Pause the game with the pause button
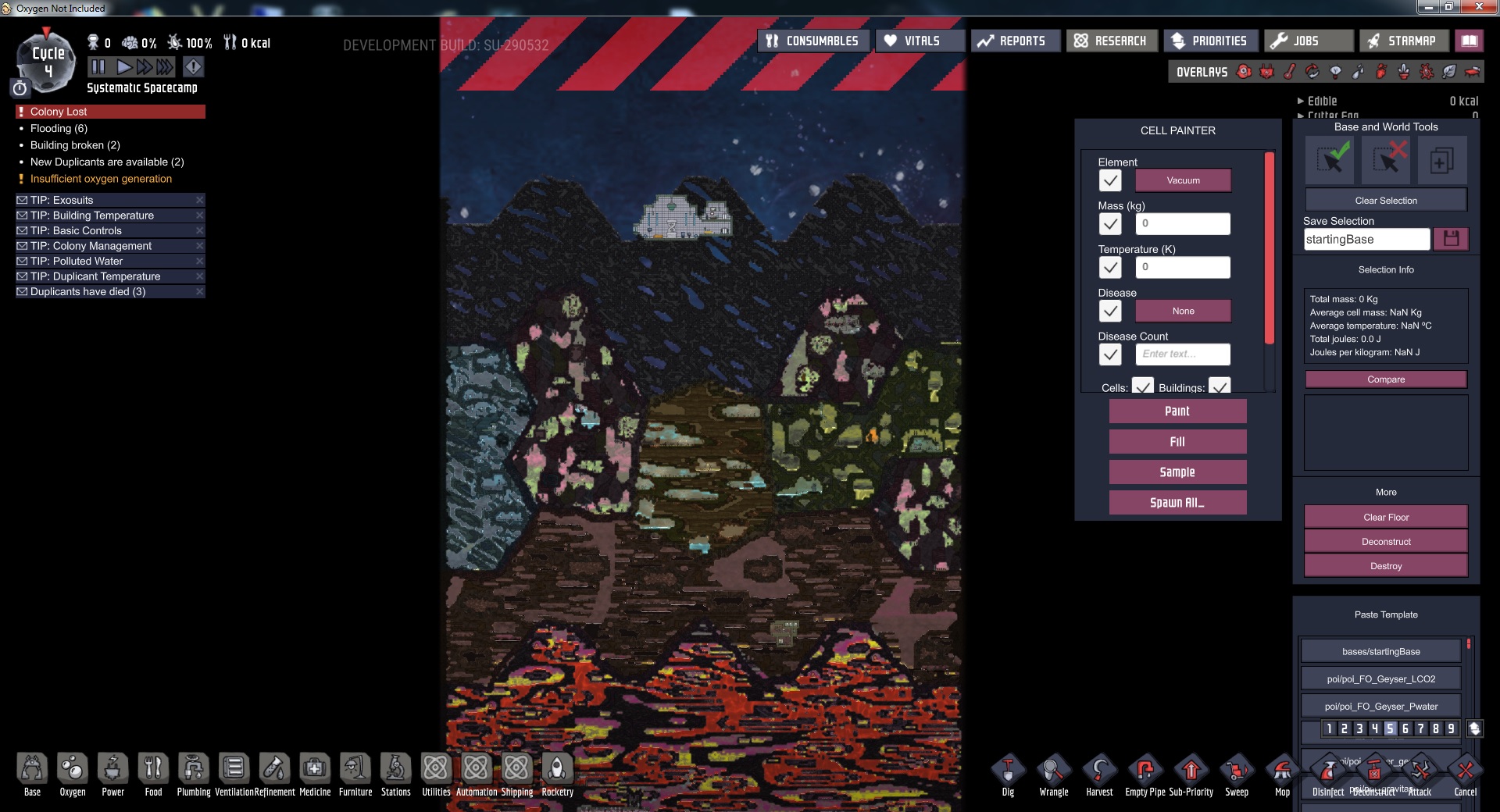The height and width of the screenshot is (812, 1500). pyautogui.click(x=98, y=67)
